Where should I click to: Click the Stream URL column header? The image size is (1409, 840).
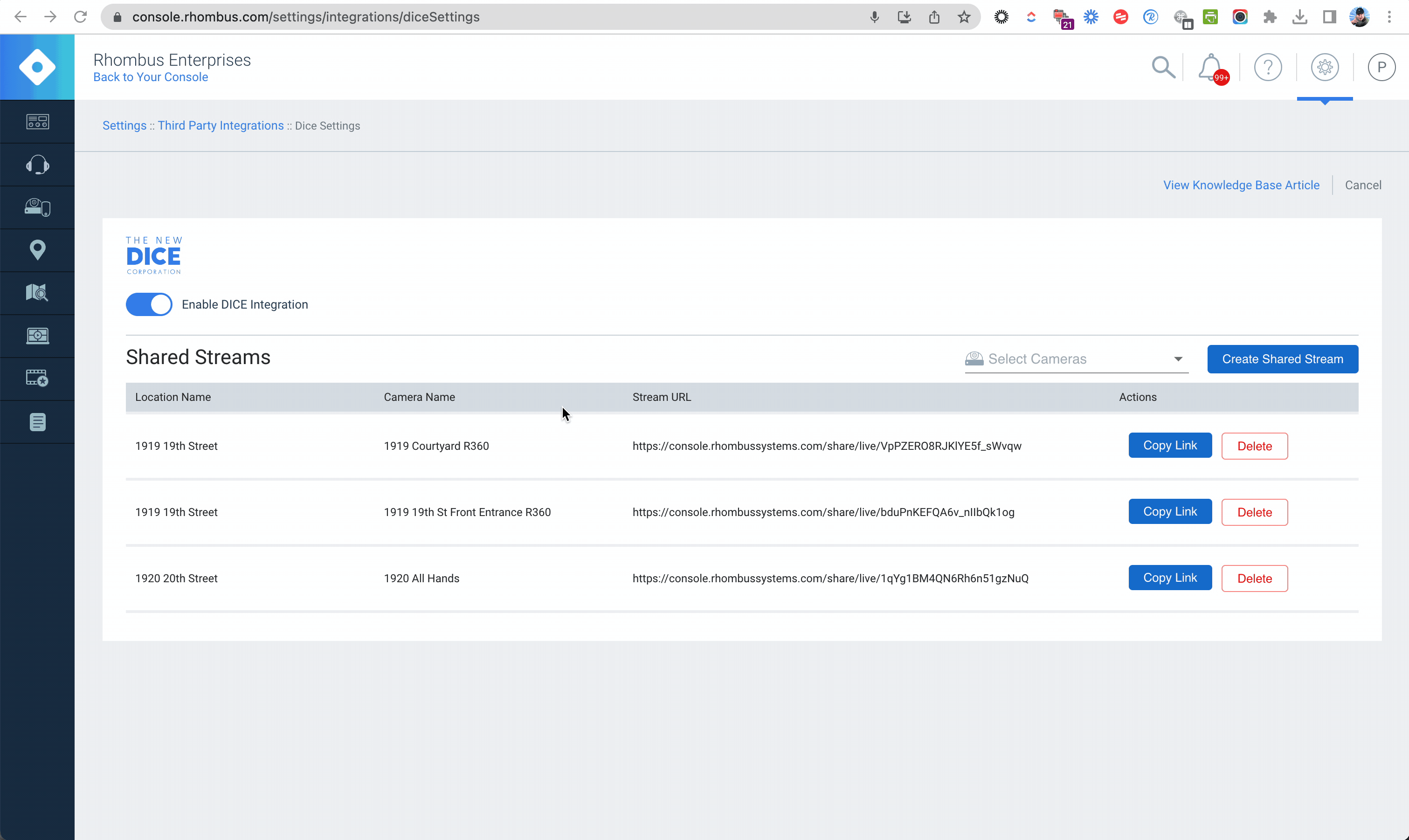662,397
